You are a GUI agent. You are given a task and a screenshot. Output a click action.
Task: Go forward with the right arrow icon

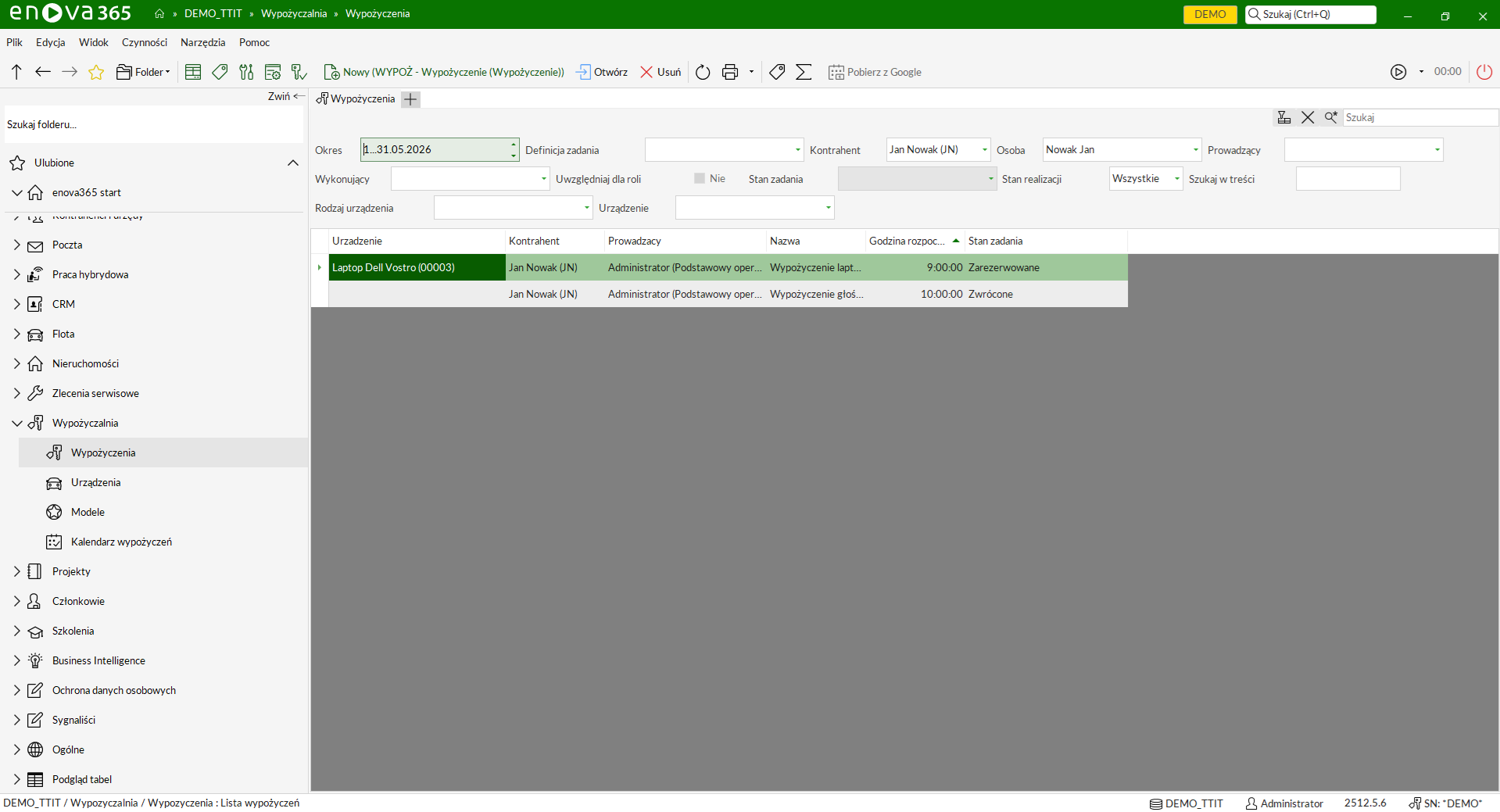[x=70, y=72]
